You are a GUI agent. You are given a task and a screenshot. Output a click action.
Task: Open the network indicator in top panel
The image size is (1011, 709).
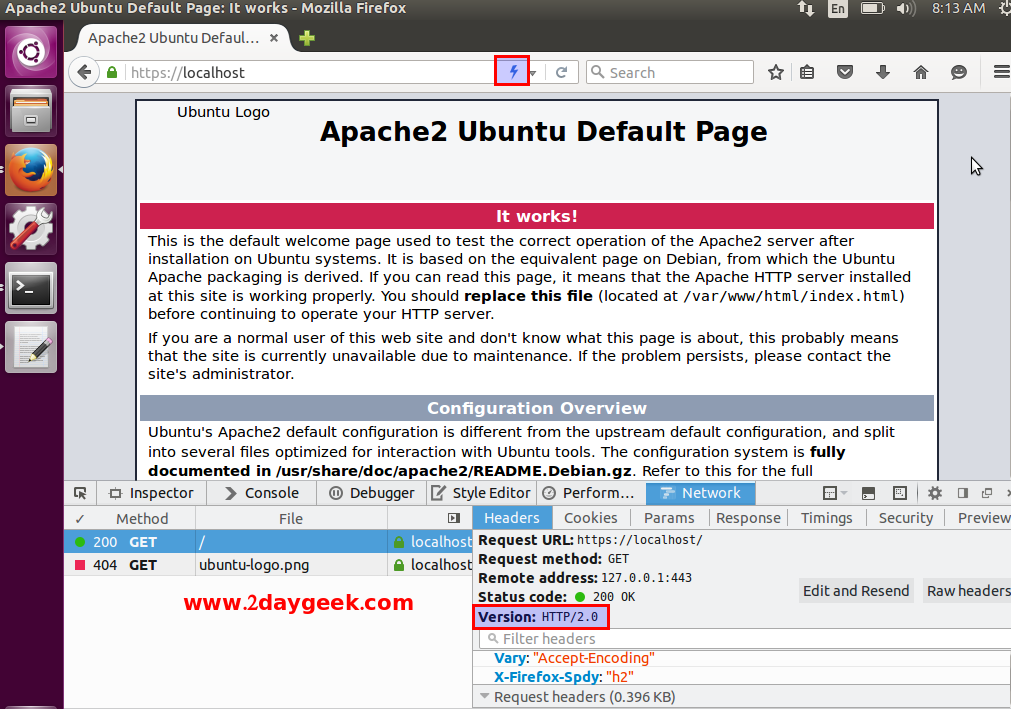point(806,8)
